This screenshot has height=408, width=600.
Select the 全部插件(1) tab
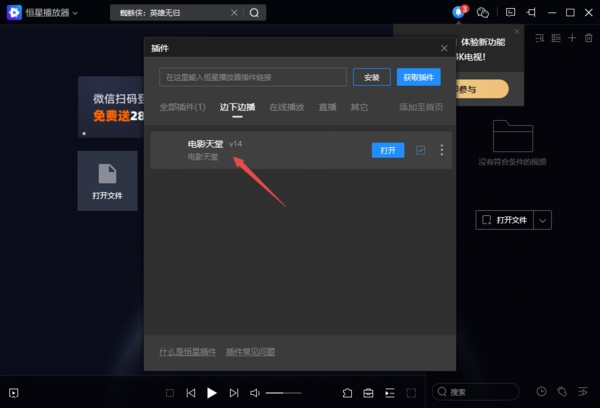(182, 107)
